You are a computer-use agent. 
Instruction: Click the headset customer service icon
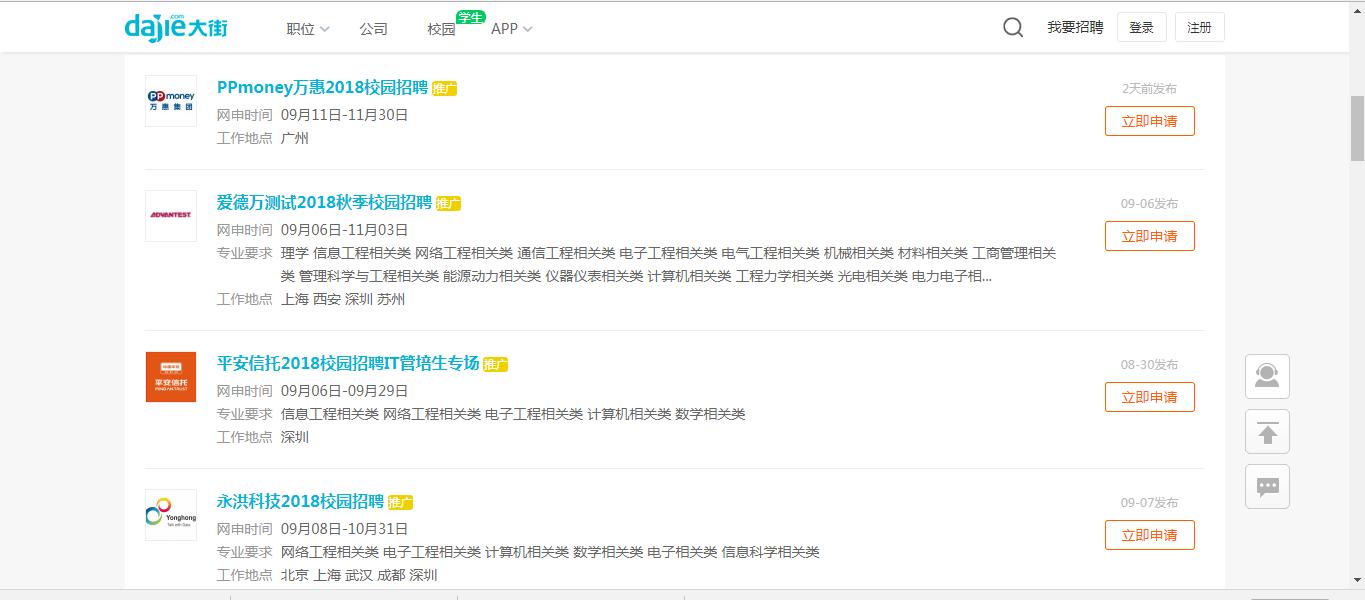click(1266, 376)
